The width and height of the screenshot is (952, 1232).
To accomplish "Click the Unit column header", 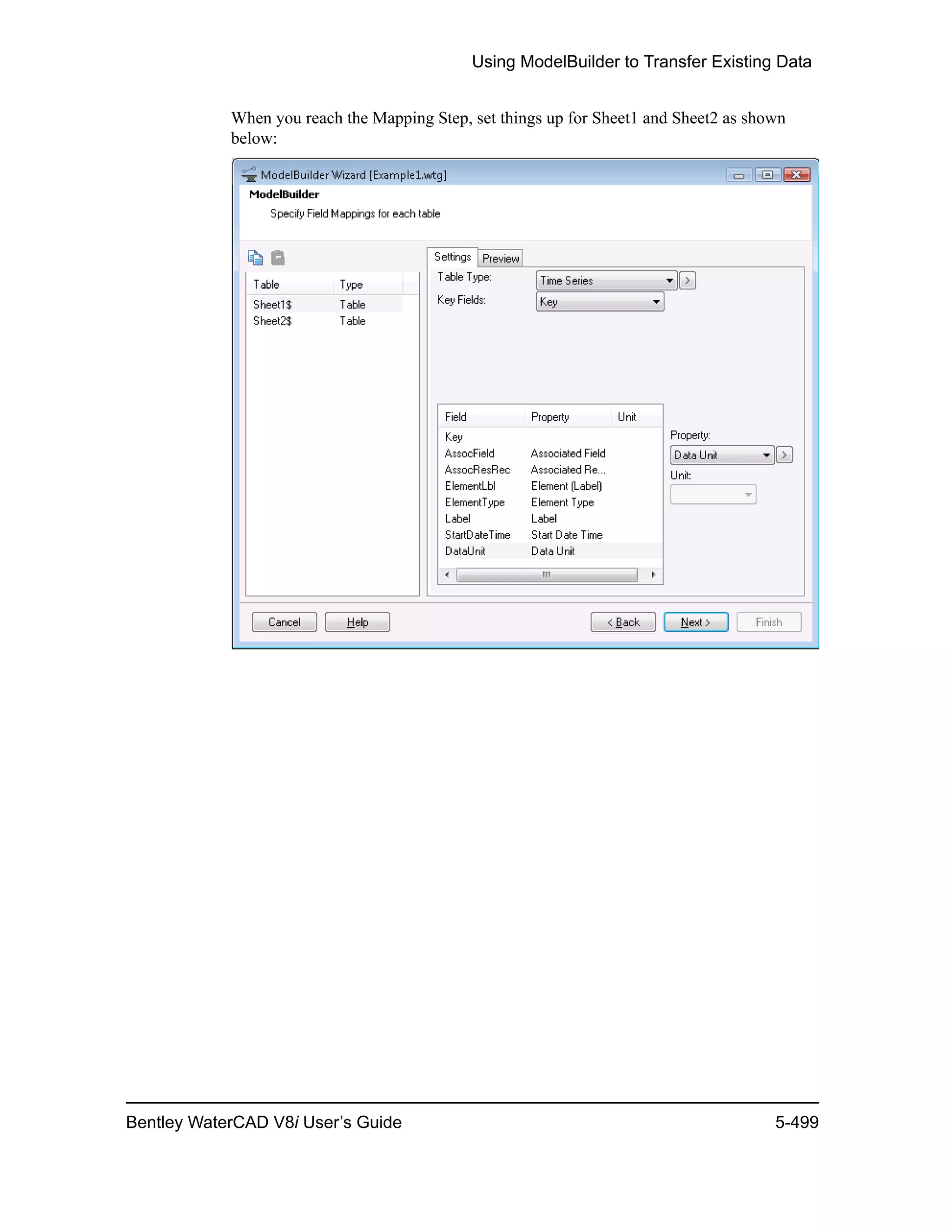I will [636, 417].
